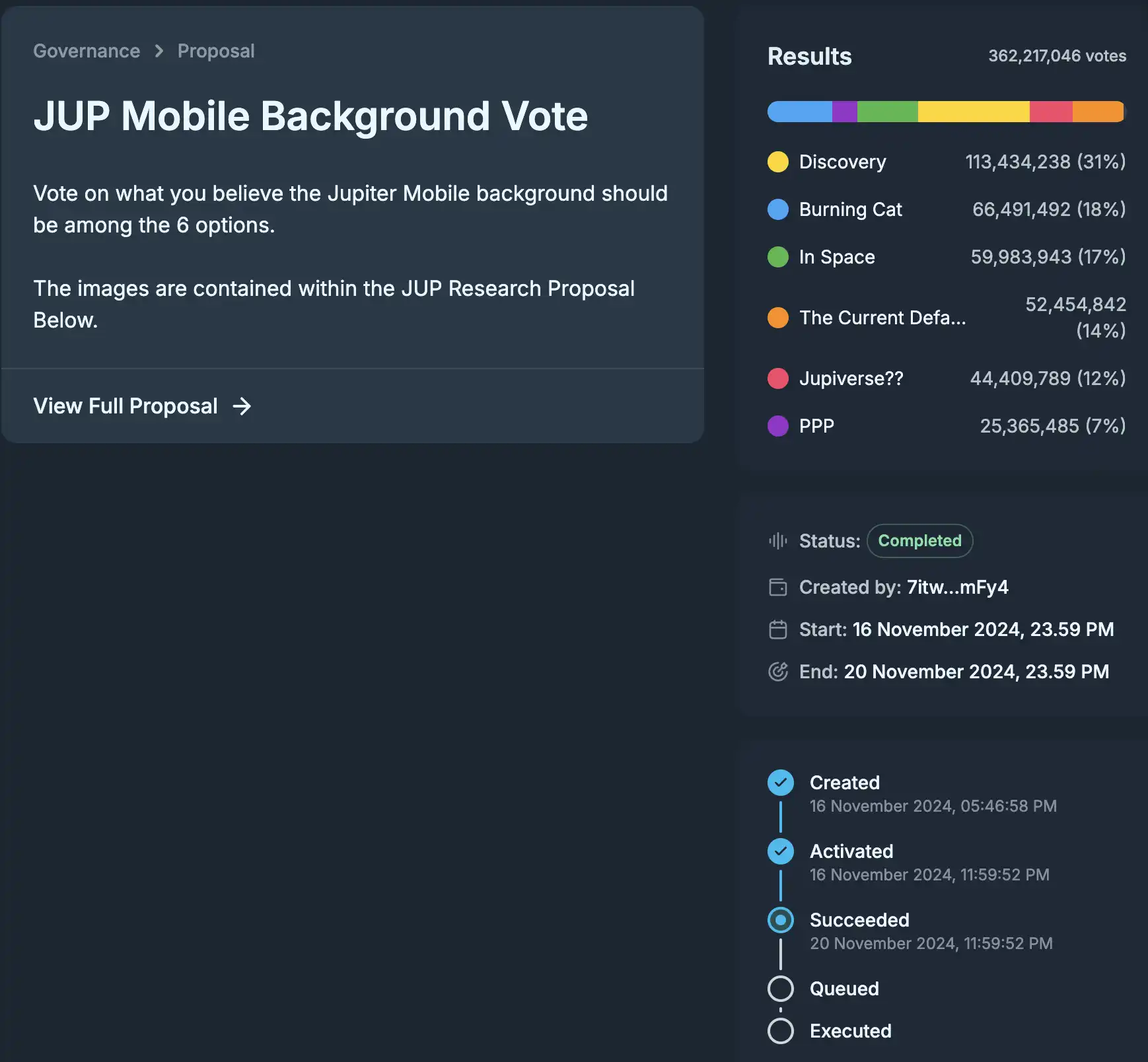Click the arrow icon beside View Full Proposal

pyautogui.click(x=242, y=406)
